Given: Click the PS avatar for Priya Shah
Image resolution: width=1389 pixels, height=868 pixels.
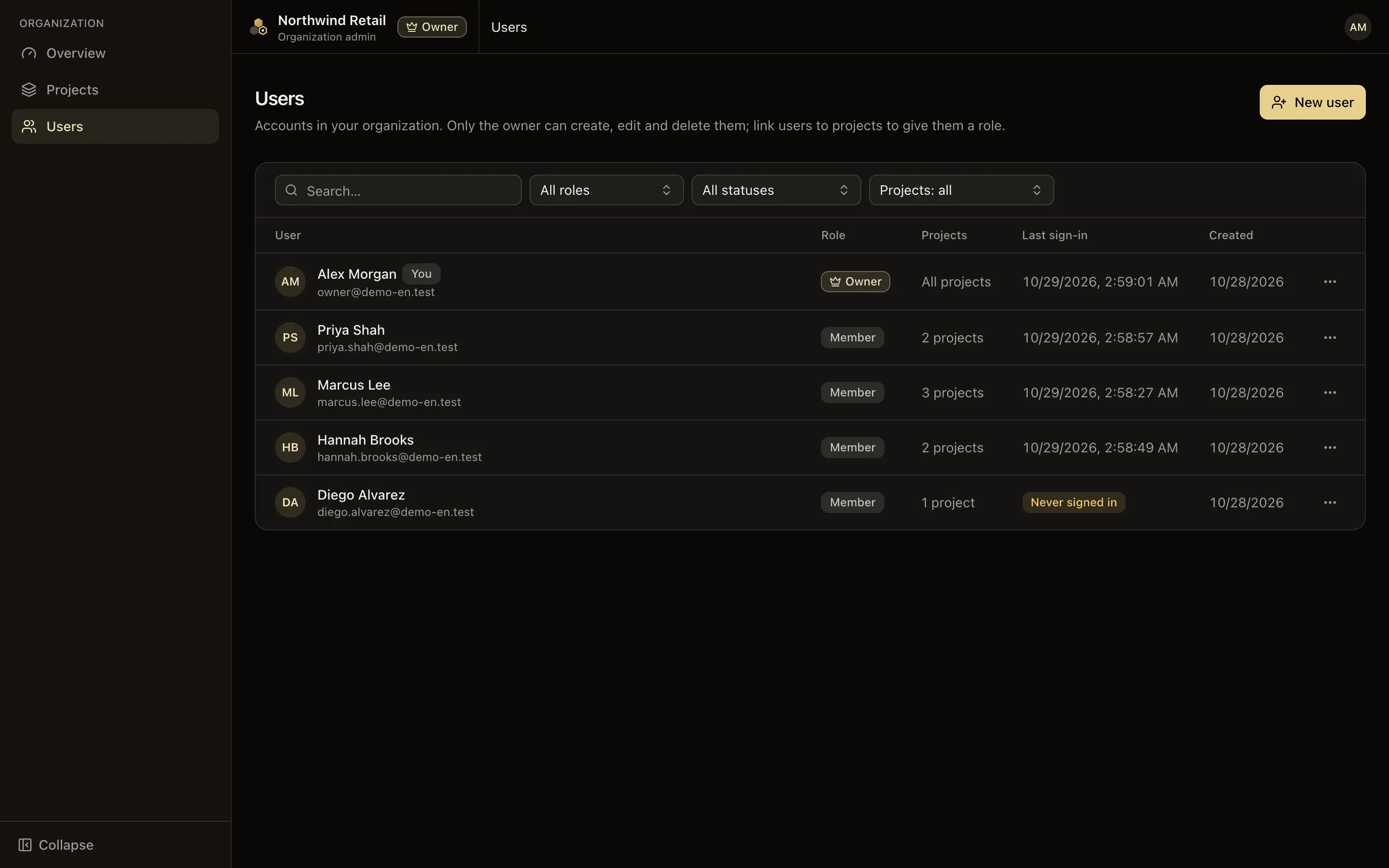Looking at the screenshot, I should (290, 338).
